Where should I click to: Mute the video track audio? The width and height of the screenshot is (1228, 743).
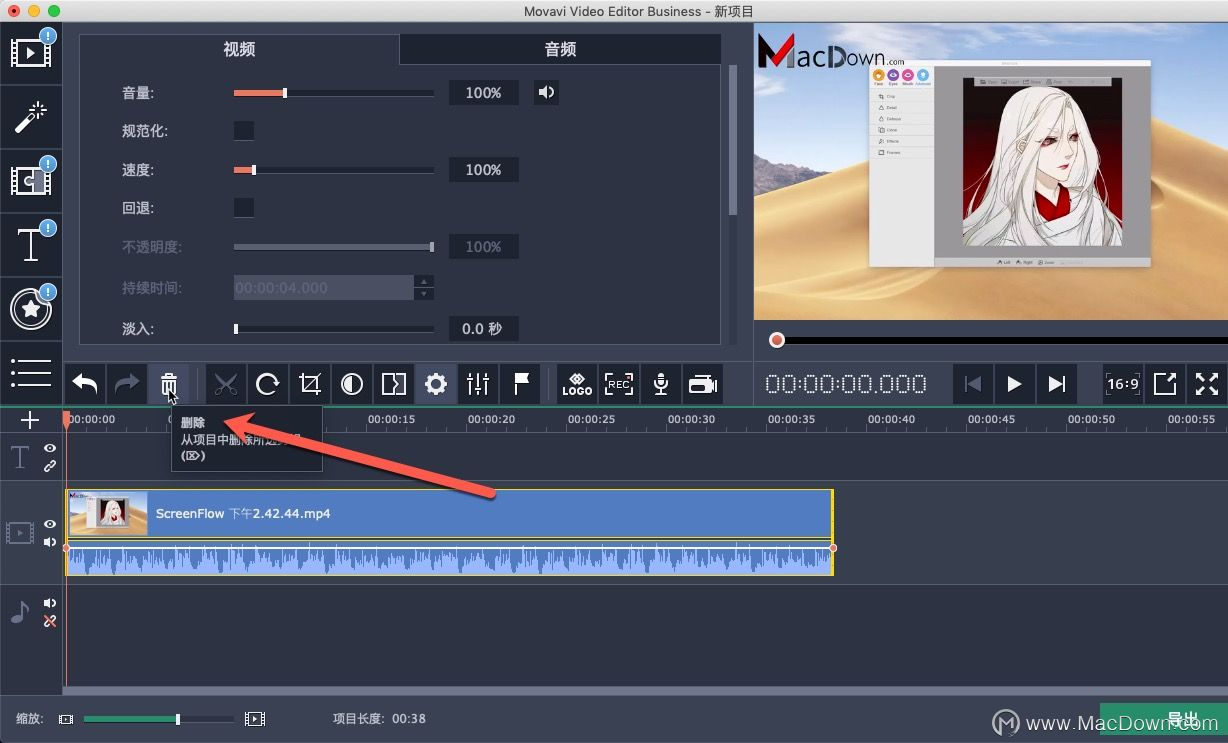coord(50,542)
